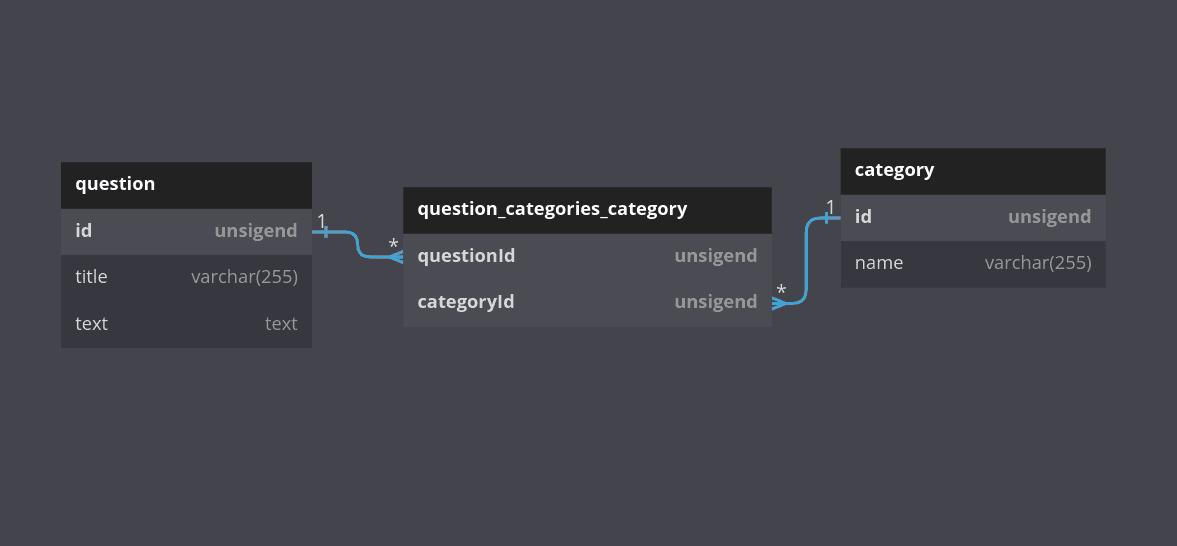This screenshot has height=546, width=1177.
Task: Click the "*" cardinality marker beside questionId
Action: point(393,245)
